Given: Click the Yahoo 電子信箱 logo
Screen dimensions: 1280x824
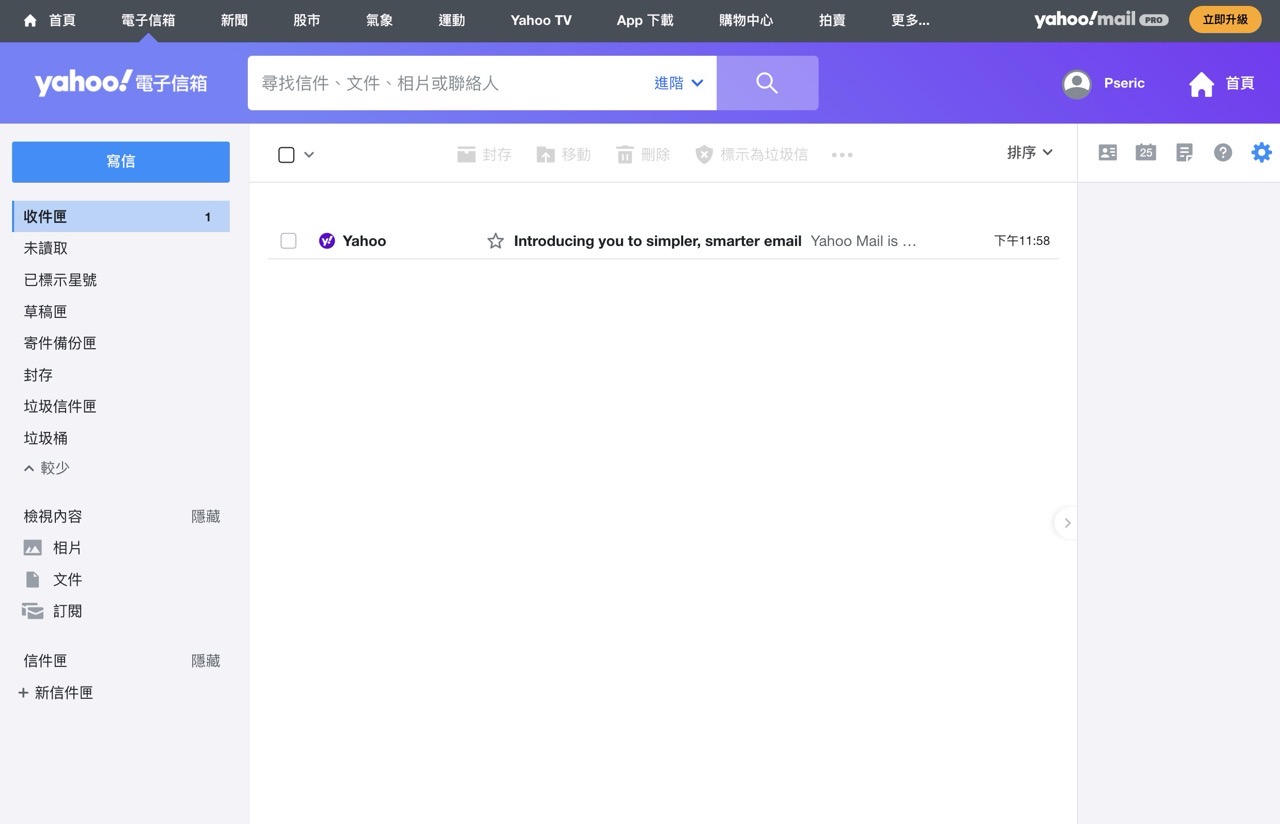Looking at the screenshot, I should click(121, 83).
